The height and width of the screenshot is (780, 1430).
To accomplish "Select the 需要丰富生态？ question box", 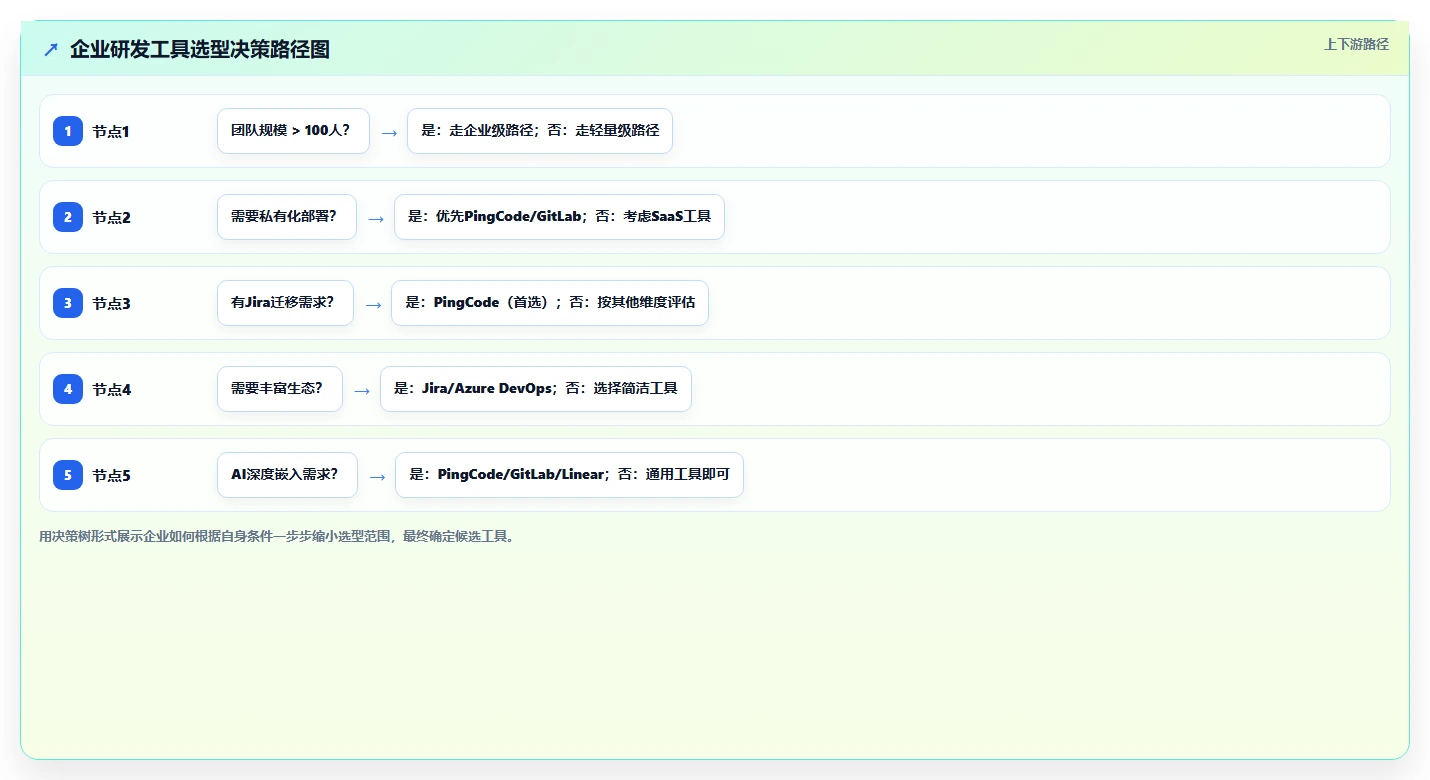I will click(x=280, y=389).
